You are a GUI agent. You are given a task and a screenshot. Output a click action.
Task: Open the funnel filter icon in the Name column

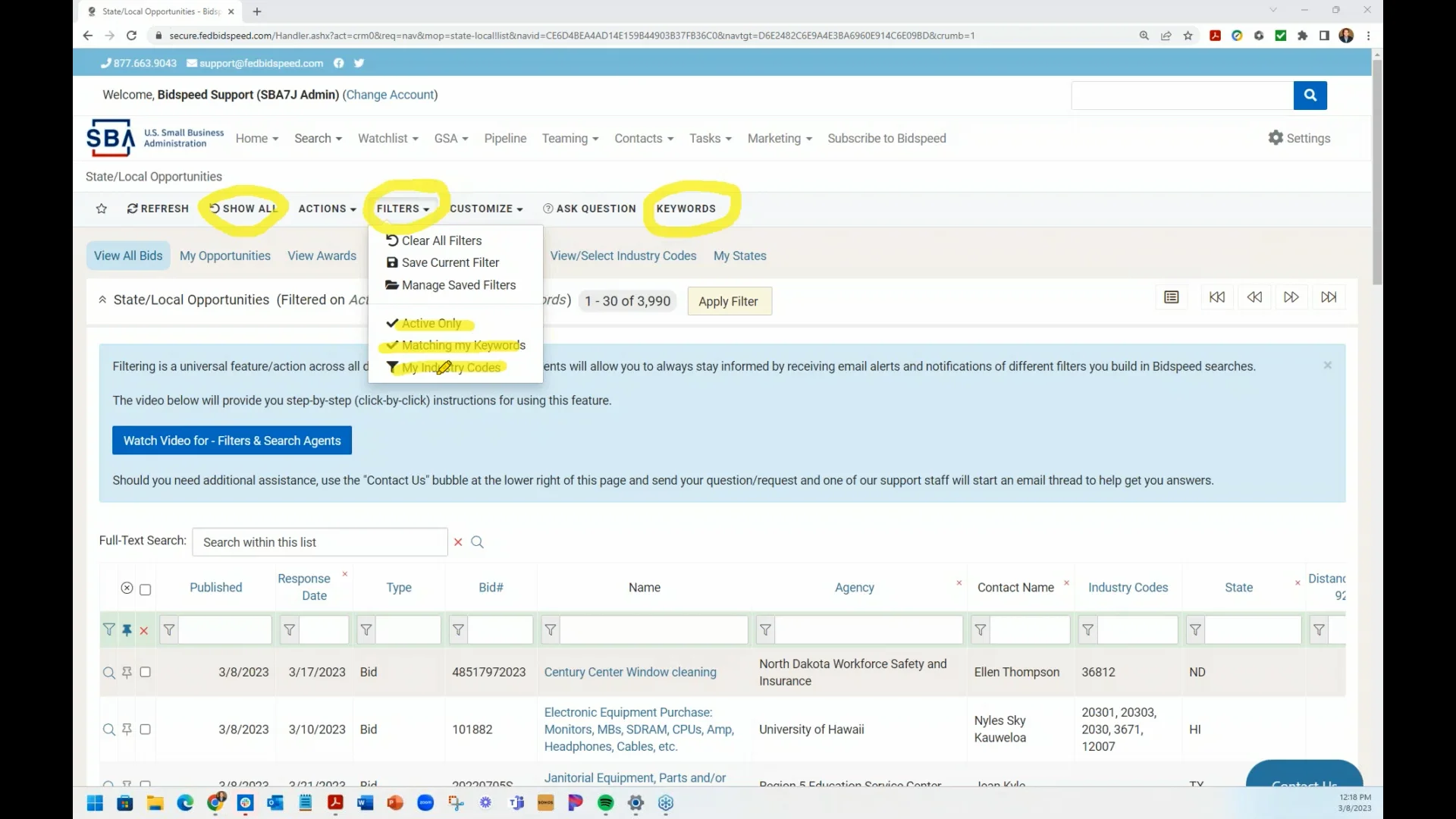[549, 629]
